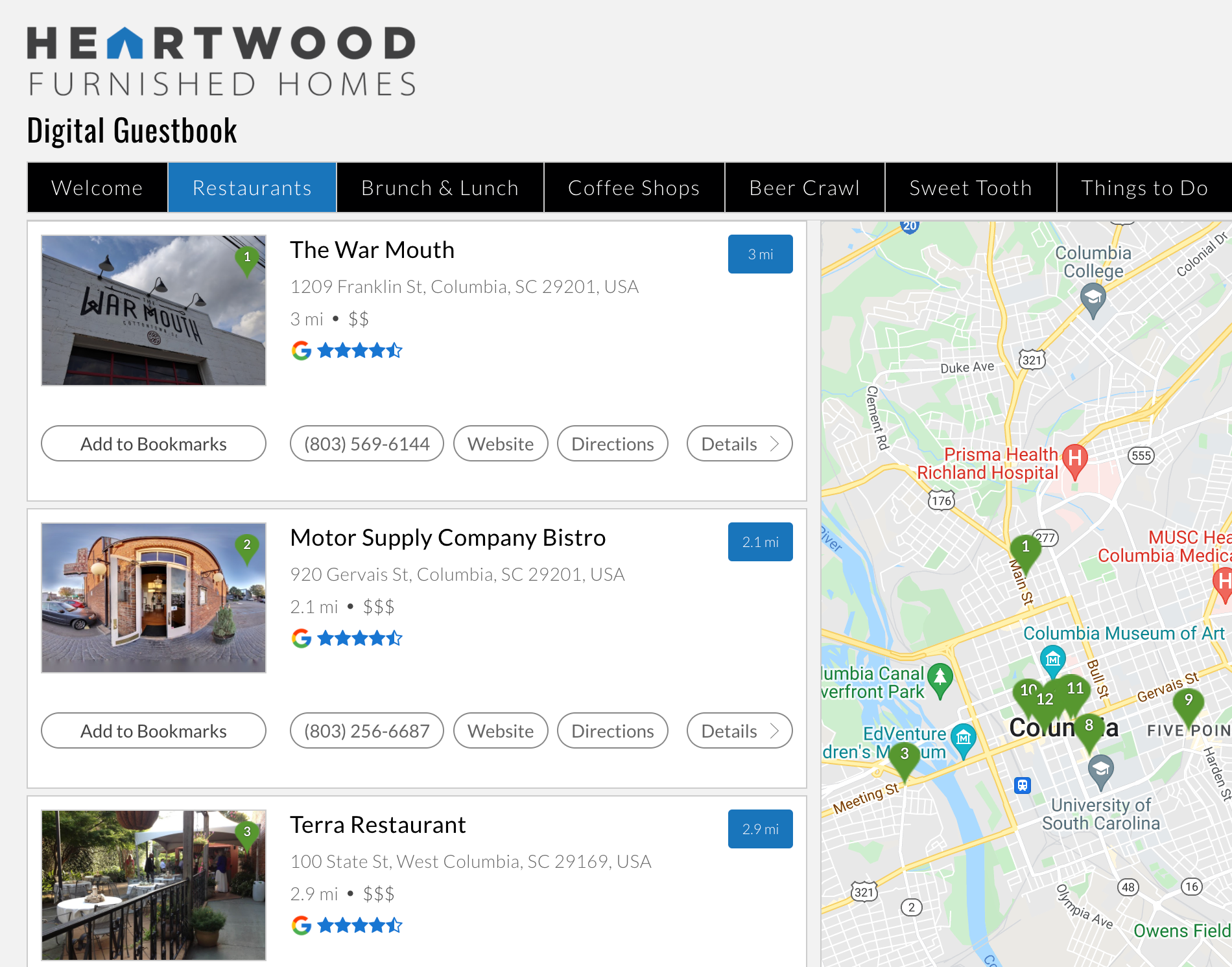Click the 2.1 mi distance badge
This screenshot has width=1232, height=967.
[x=761, y=542]
